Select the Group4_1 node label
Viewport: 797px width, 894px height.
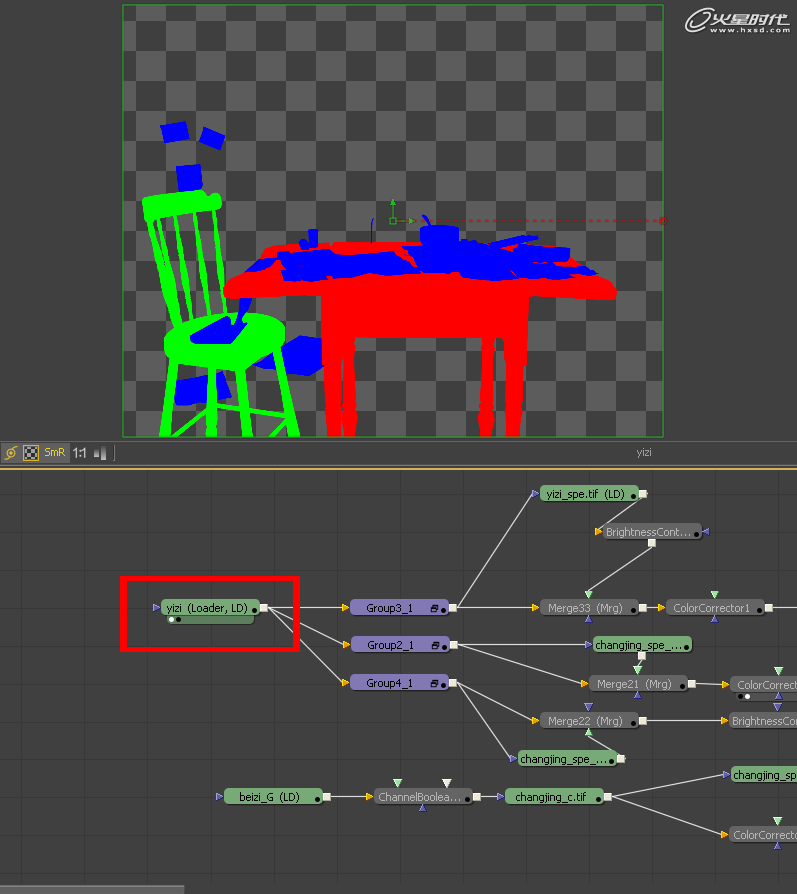tap(389, 682)
